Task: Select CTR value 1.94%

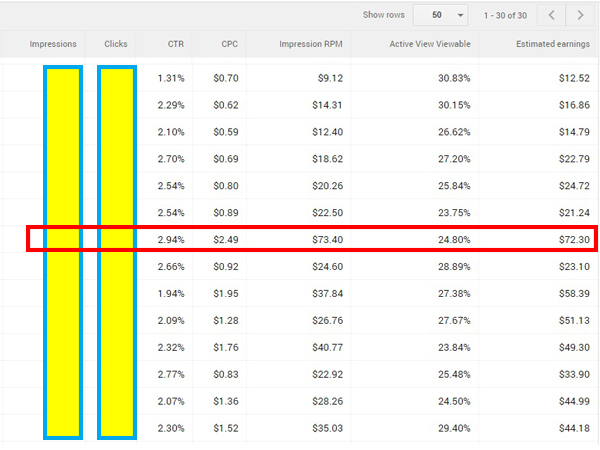Action: [171, 294]
